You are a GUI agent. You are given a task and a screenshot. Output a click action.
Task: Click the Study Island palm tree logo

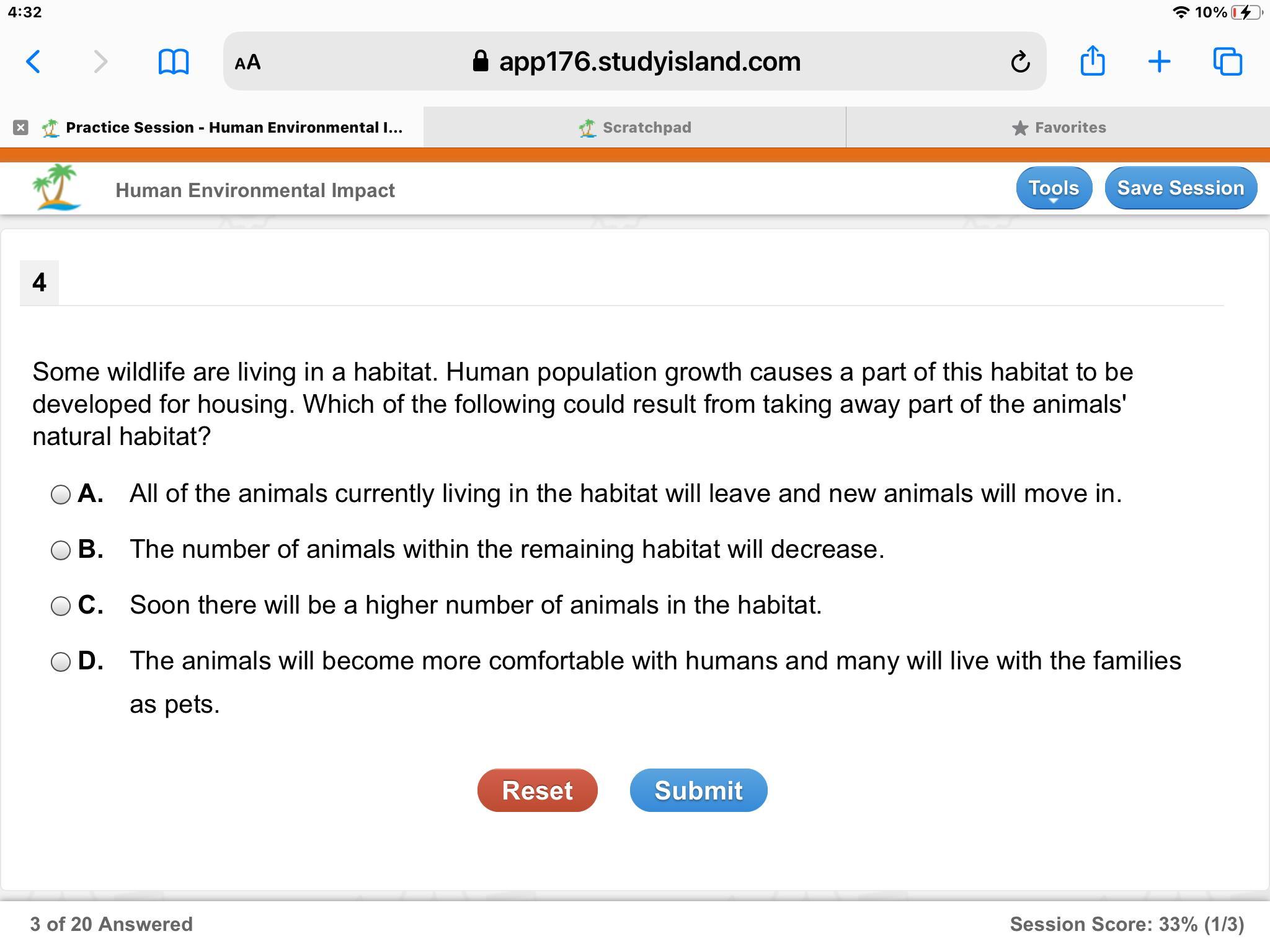click(56, 187)
